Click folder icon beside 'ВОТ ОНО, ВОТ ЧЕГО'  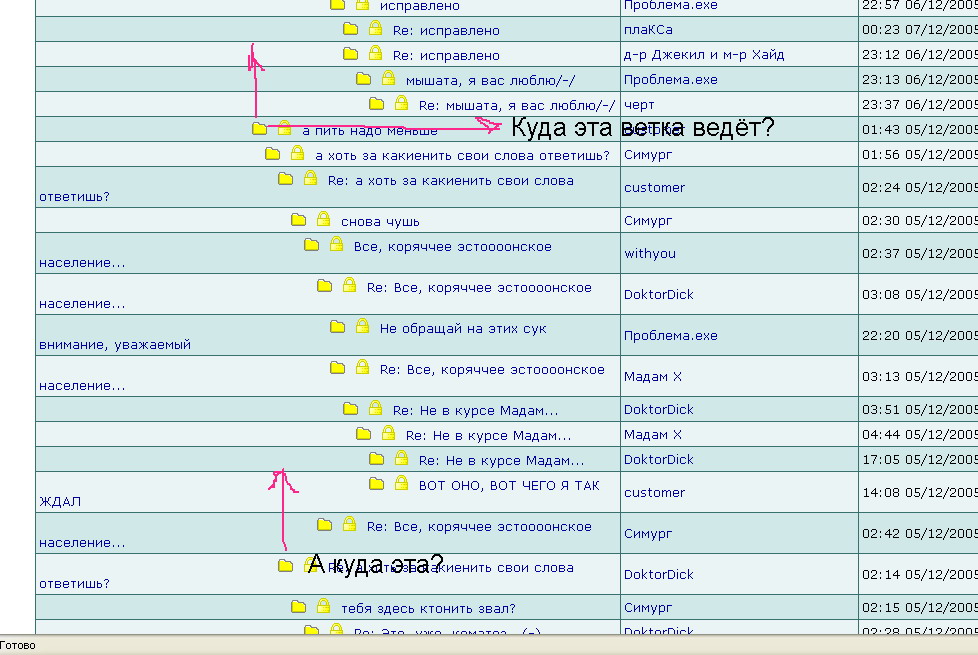point(376,484)
